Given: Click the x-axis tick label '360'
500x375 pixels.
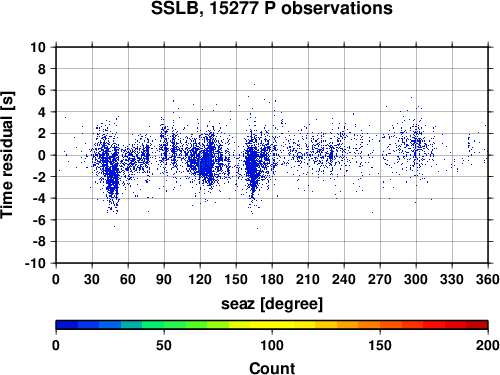Looking at the screenshot, I should click(488, 279).
